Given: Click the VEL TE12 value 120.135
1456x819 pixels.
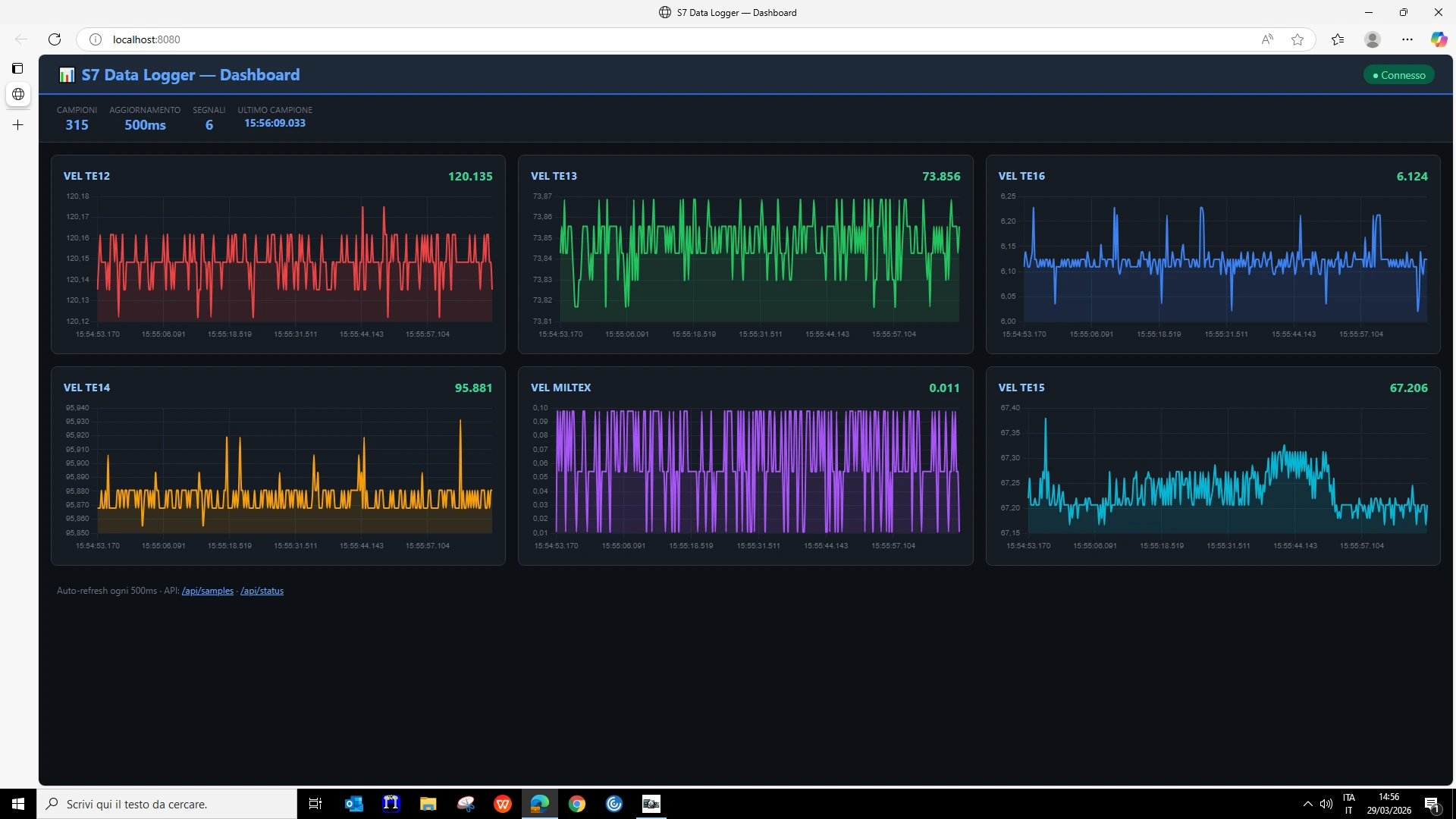Looking at the screenshot, I should click(470, 176).
